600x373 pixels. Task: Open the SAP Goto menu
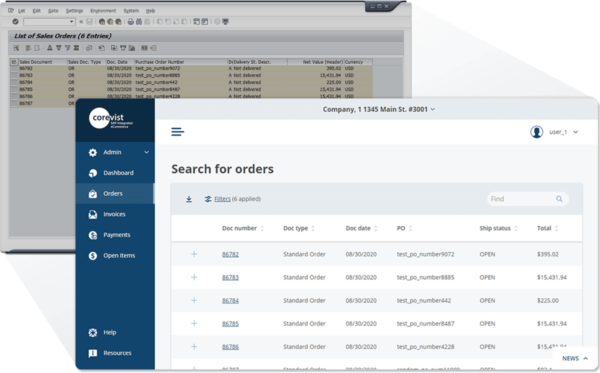(53, 11)
